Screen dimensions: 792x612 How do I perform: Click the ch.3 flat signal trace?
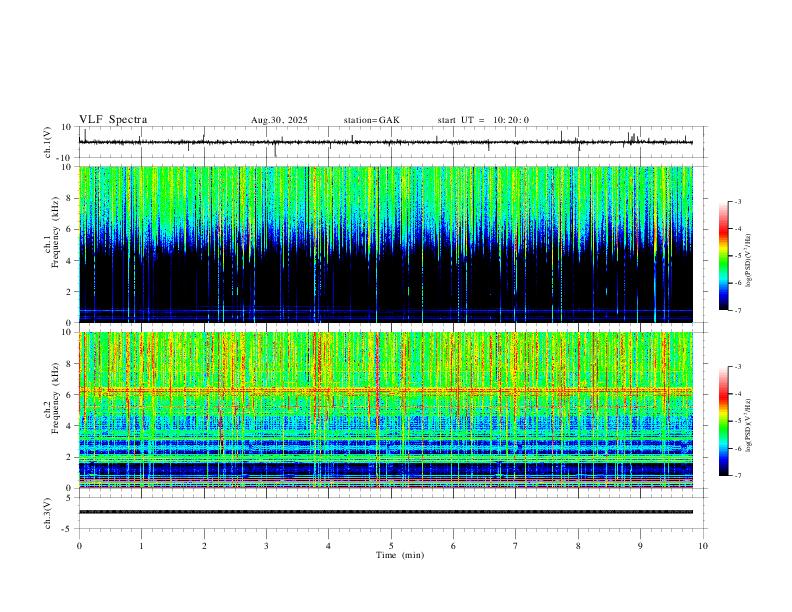coord(386,512)
